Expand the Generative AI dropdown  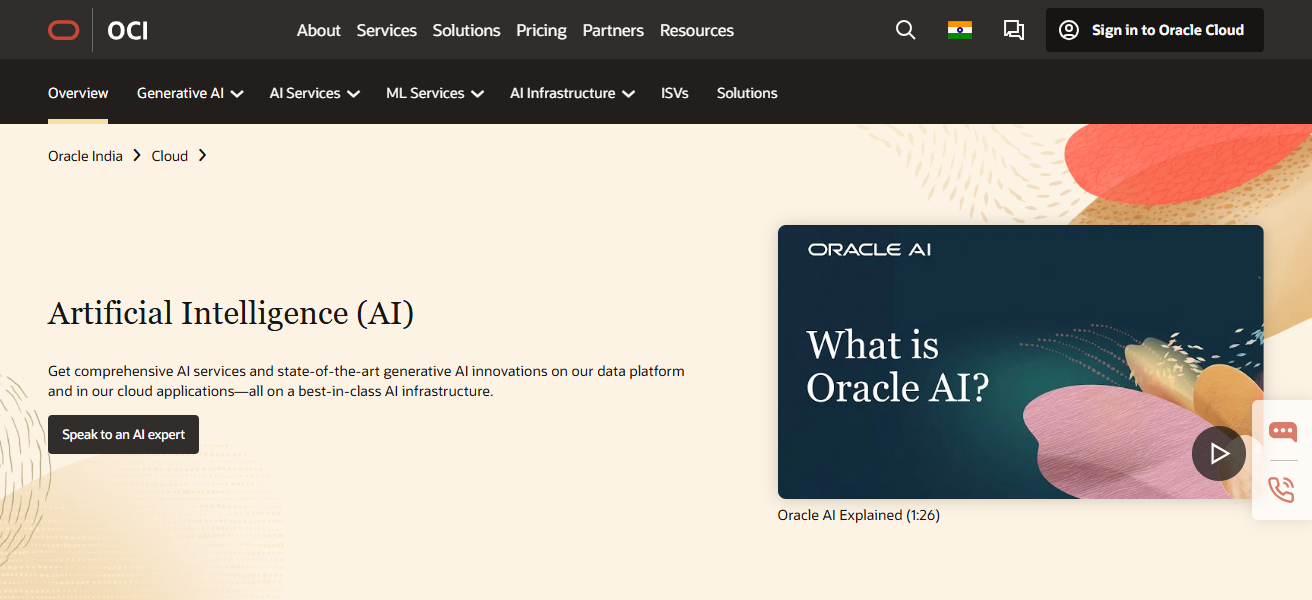(190, 92)
